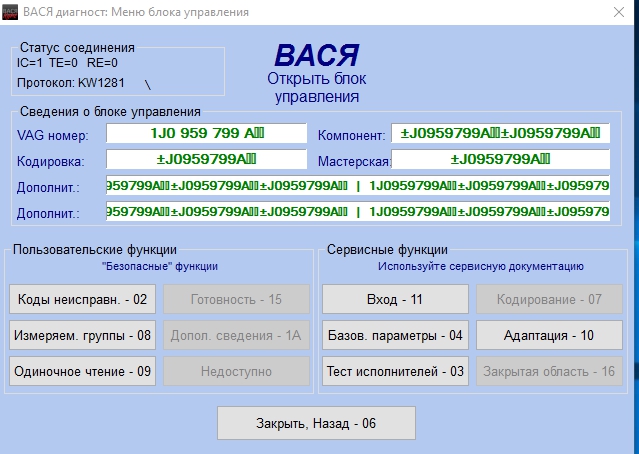The height and width of the screenshot is (454, 639).
Task: Click into the Мастерская field
Action: (x=500, y=160)
